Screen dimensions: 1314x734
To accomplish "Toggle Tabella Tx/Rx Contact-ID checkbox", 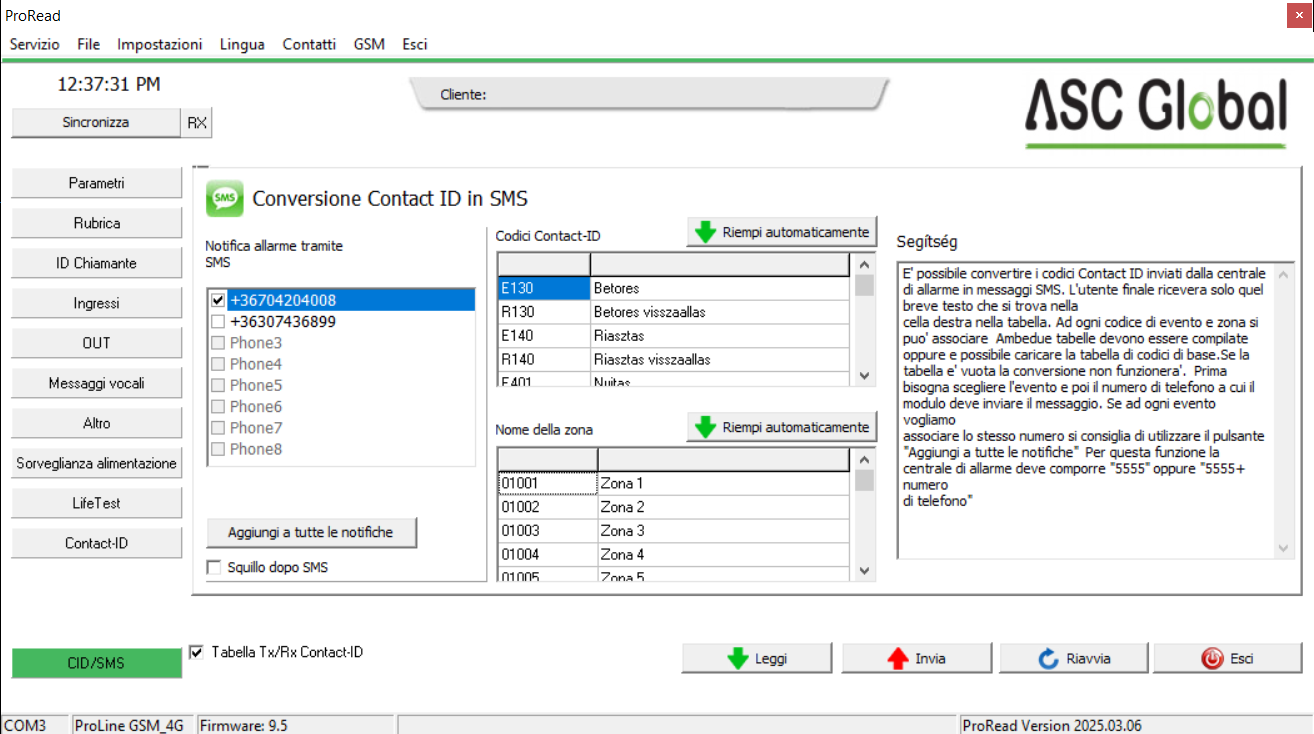I will 196,652.
